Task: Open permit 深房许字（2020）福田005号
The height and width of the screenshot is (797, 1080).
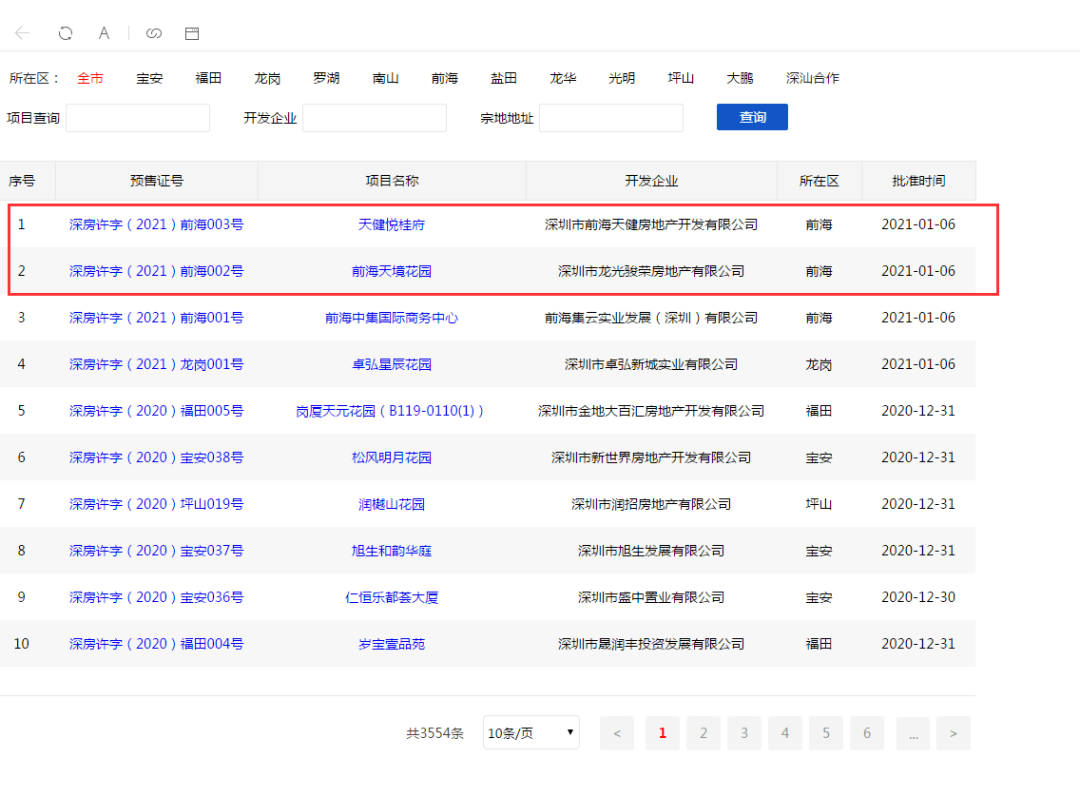Action: [156, 411]
